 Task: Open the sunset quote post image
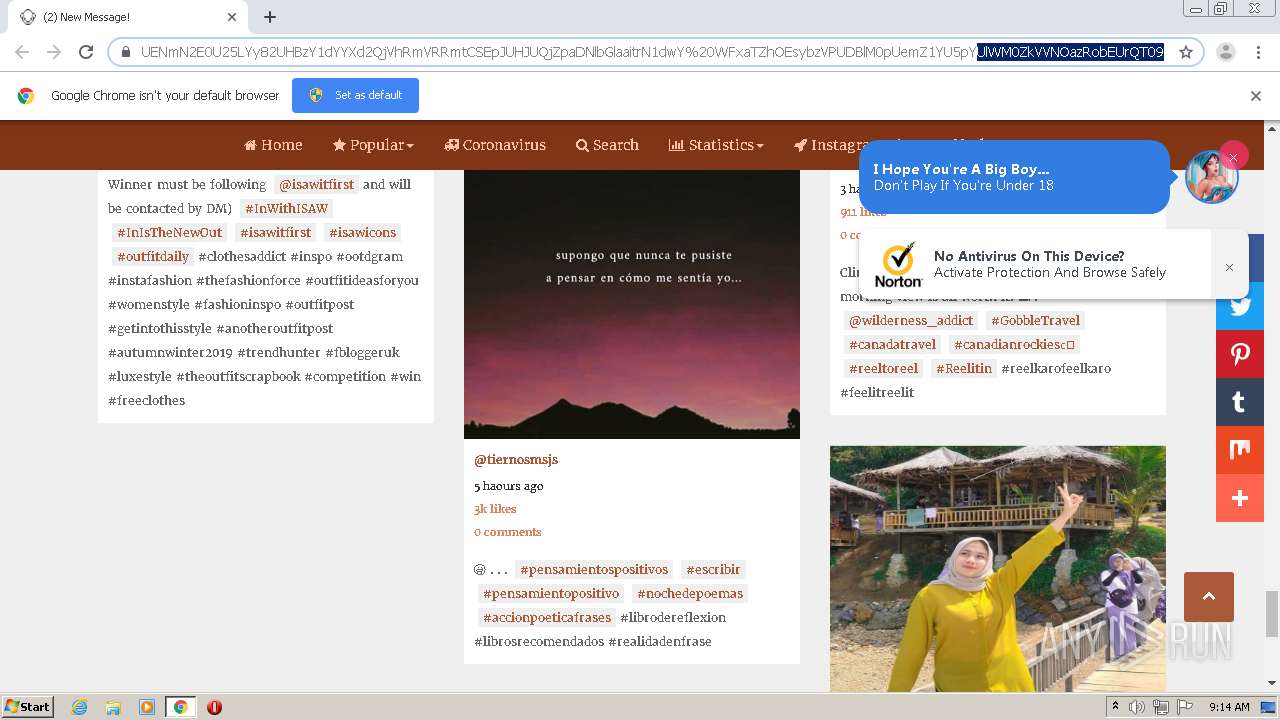point(632,304)
